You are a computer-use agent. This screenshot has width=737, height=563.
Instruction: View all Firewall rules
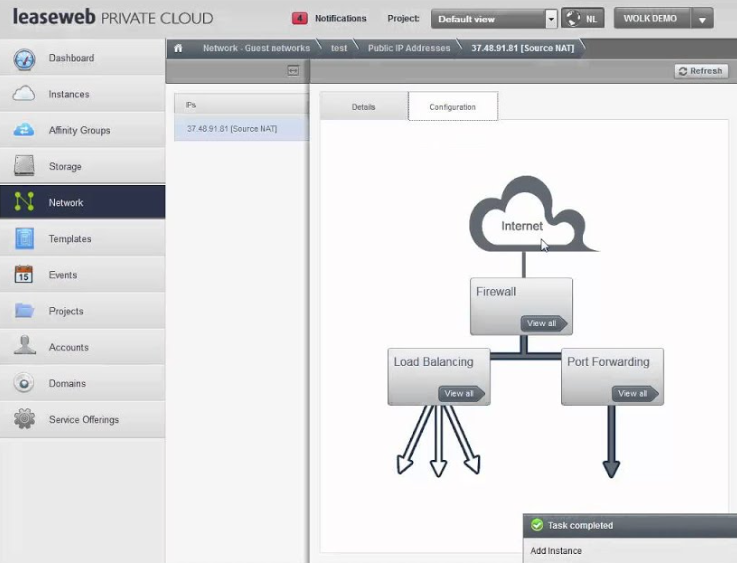[x=543, y=323]
